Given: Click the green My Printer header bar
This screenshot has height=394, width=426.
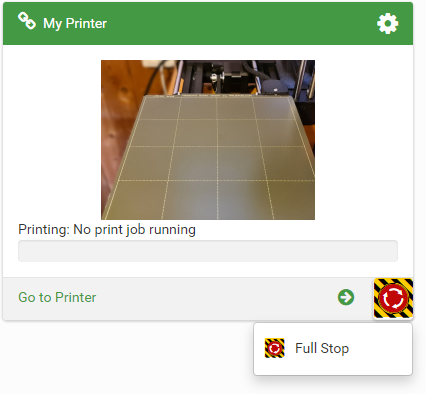Looking at the screenshot, I should coord(208,23).
